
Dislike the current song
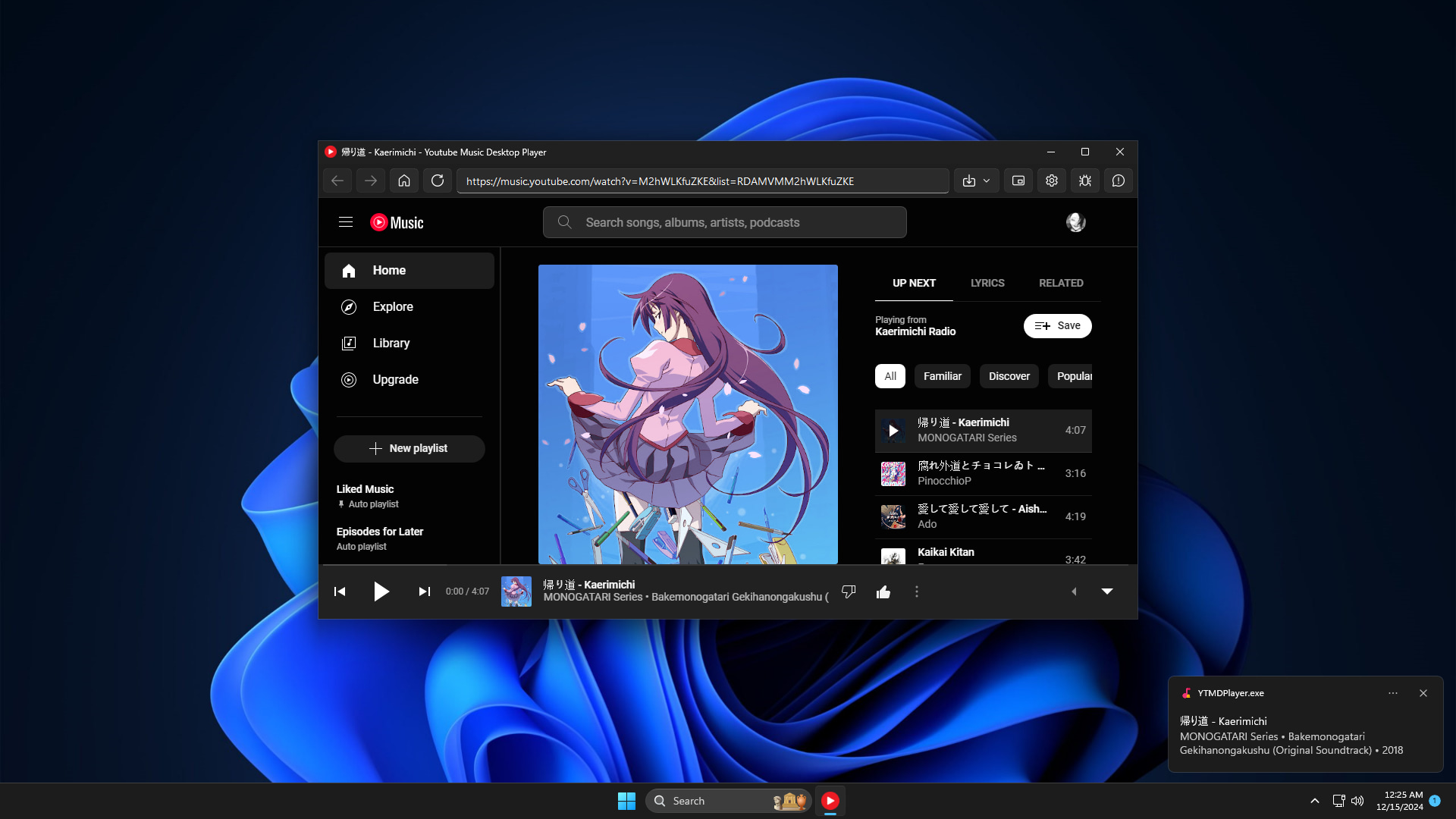(x=849, y=591)
